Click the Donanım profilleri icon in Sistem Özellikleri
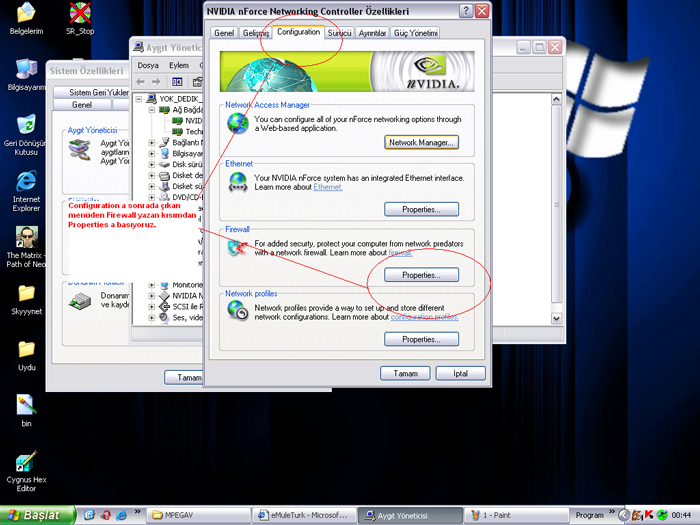 pyautogui.click(x=79, y=301)
